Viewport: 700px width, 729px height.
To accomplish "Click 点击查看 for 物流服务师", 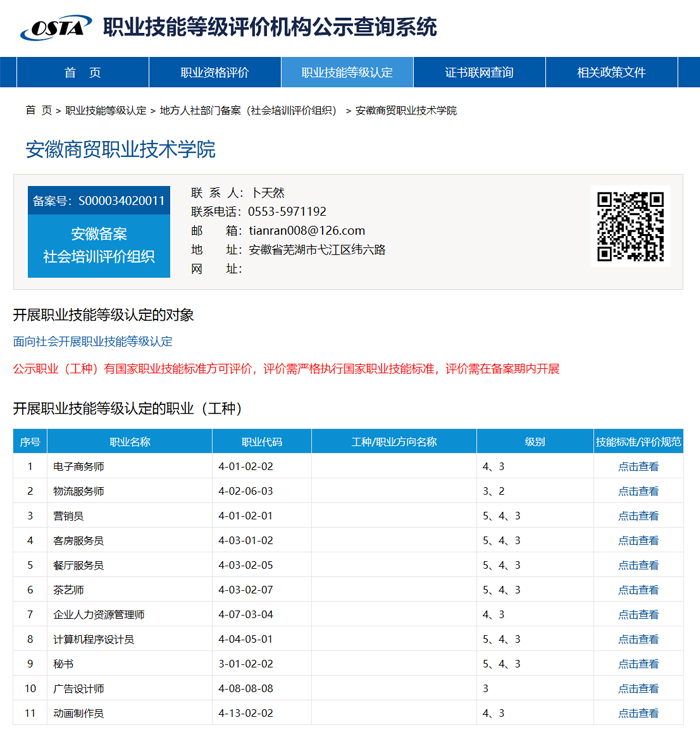I will 638,491.
